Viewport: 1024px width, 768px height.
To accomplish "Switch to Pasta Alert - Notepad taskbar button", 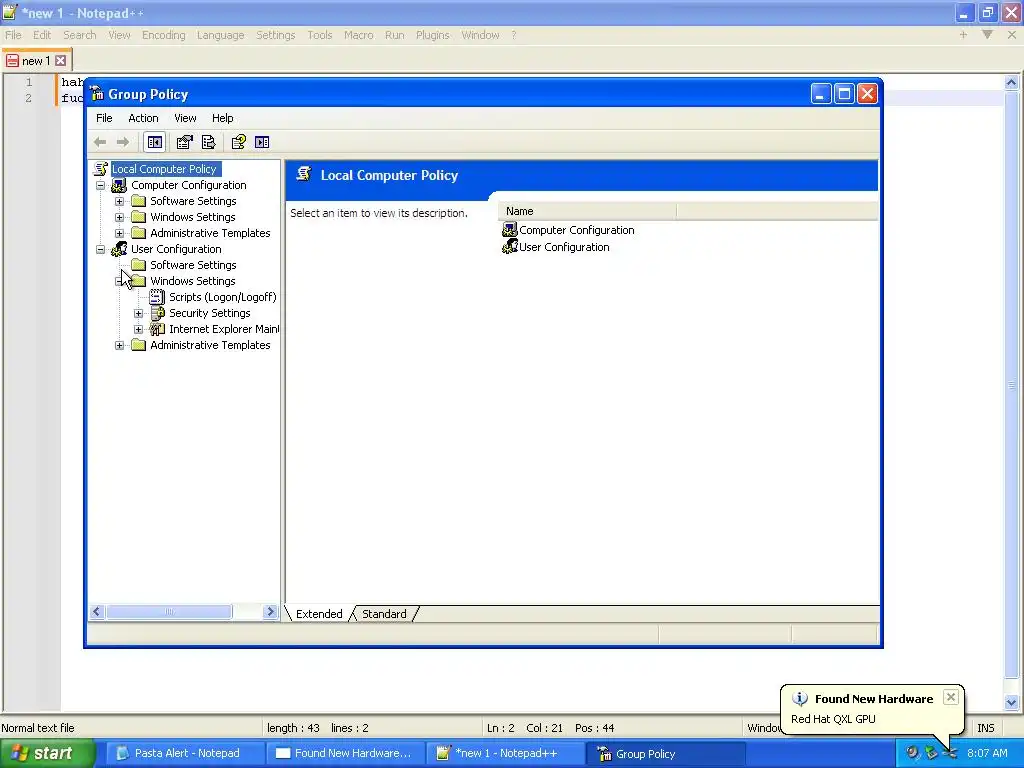I will (183, 754).
